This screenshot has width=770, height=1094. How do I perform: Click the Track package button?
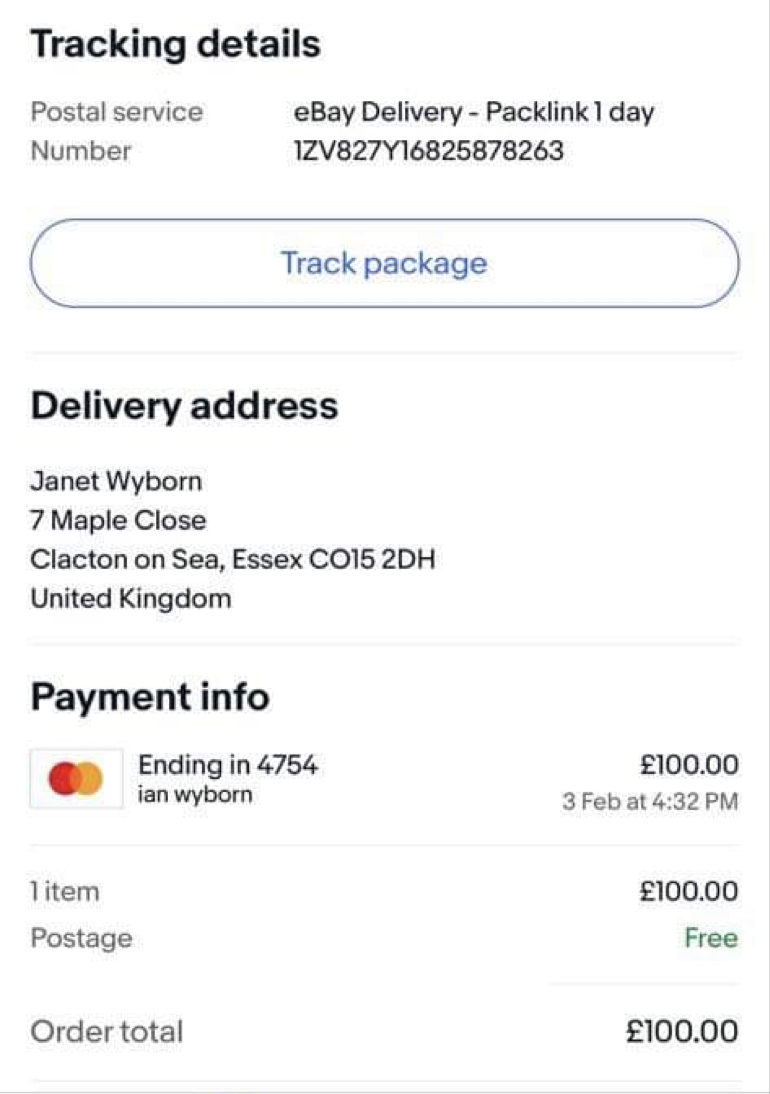click(384, 263)
